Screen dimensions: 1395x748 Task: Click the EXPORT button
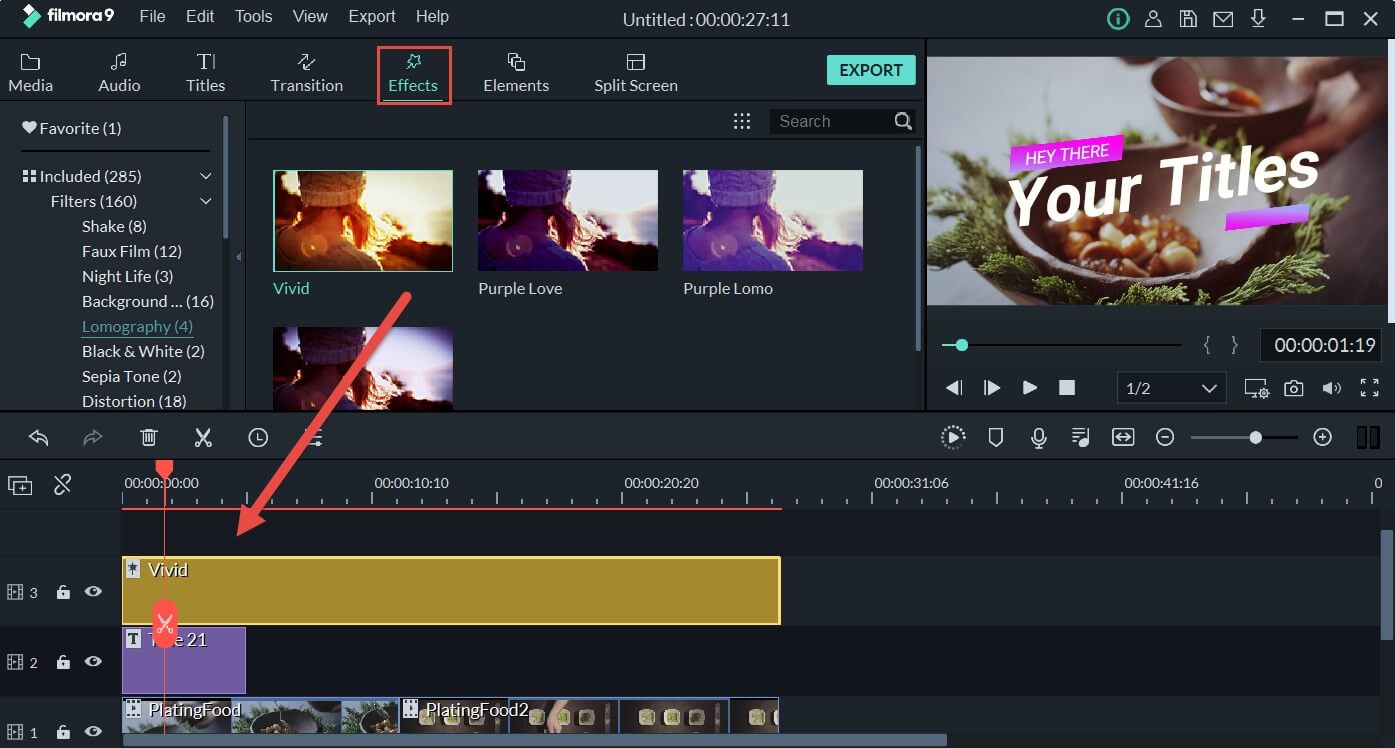pos(871,70)
